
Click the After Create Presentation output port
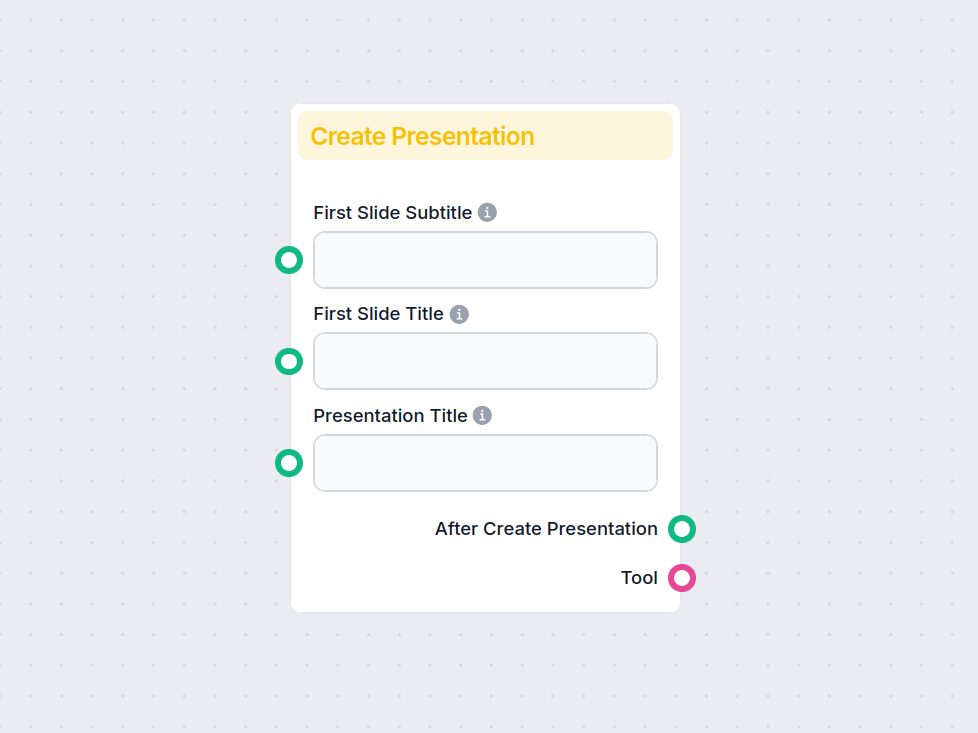682,529
